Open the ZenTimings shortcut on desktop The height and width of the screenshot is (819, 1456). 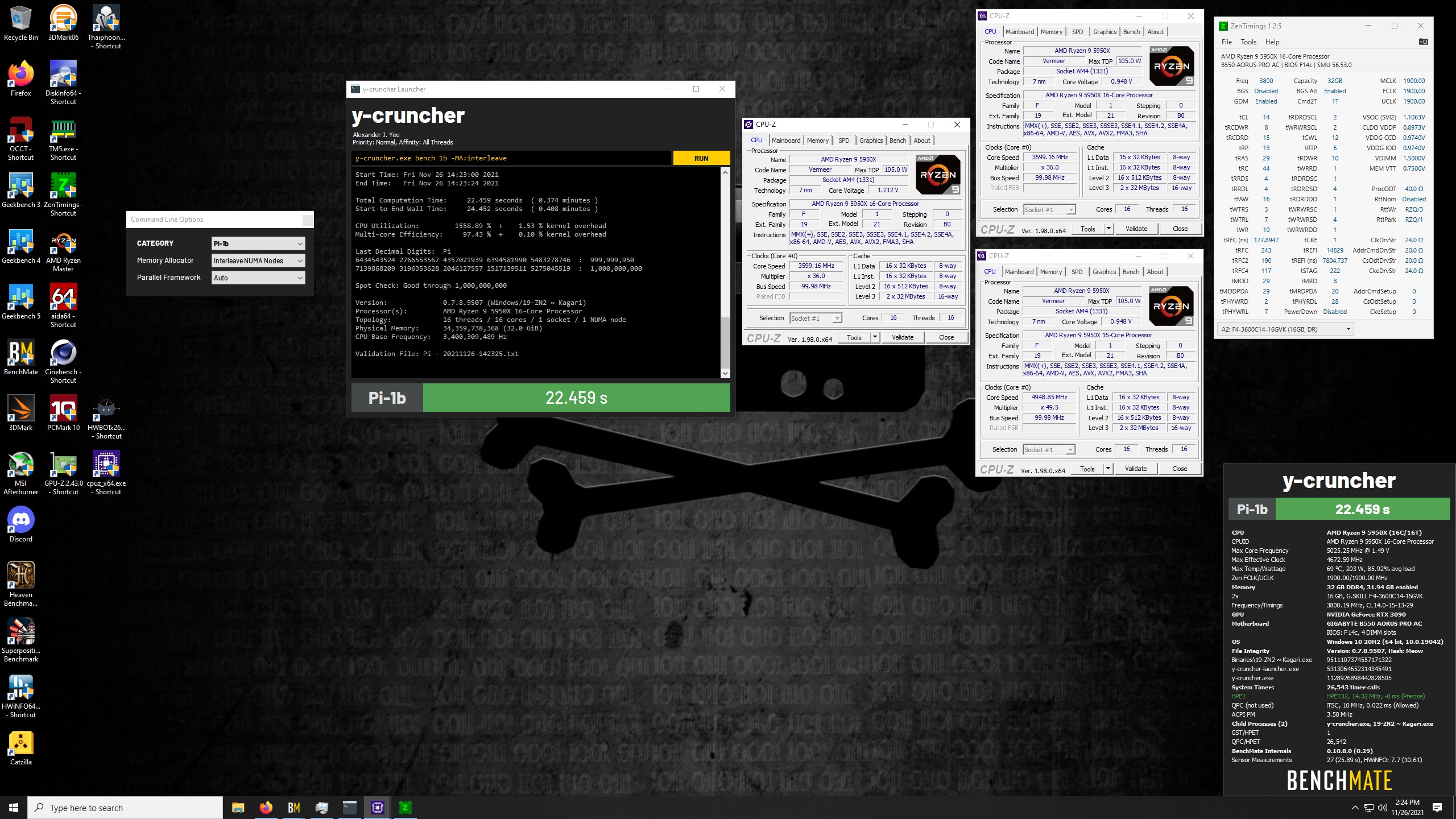(63, 194)
